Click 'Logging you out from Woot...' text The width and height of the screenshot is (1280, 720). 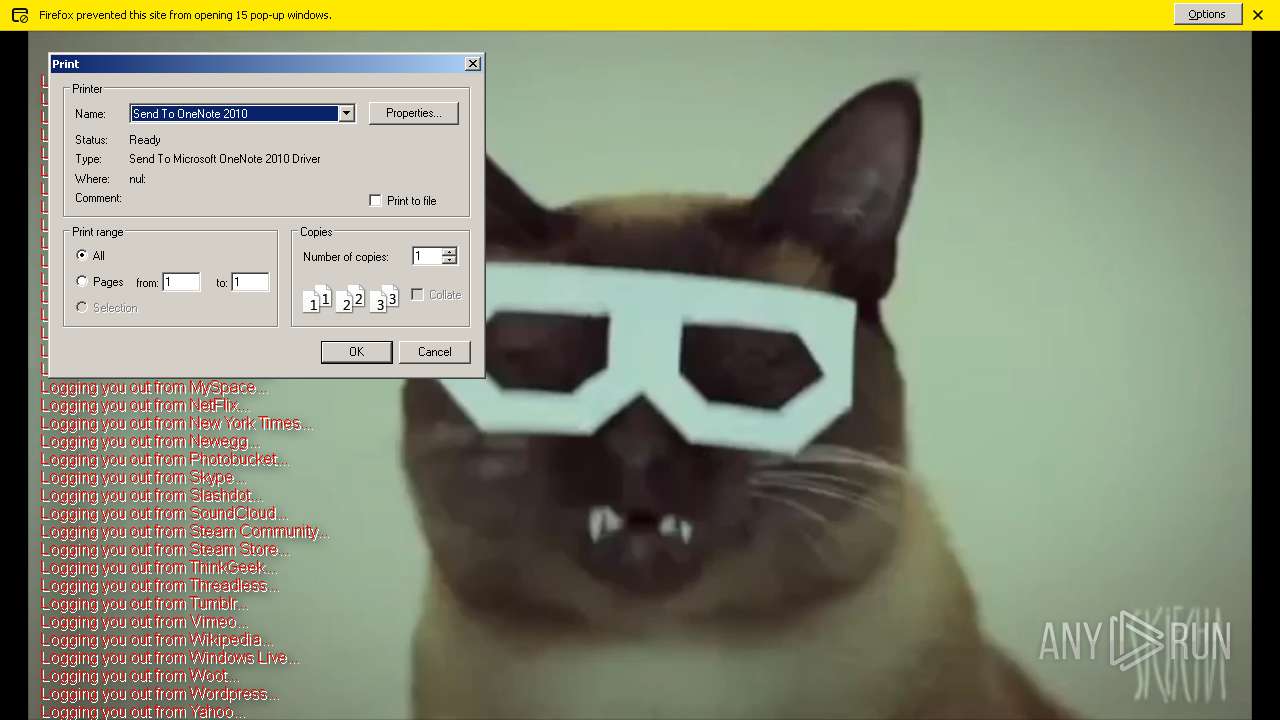click(x=140, y=676)
